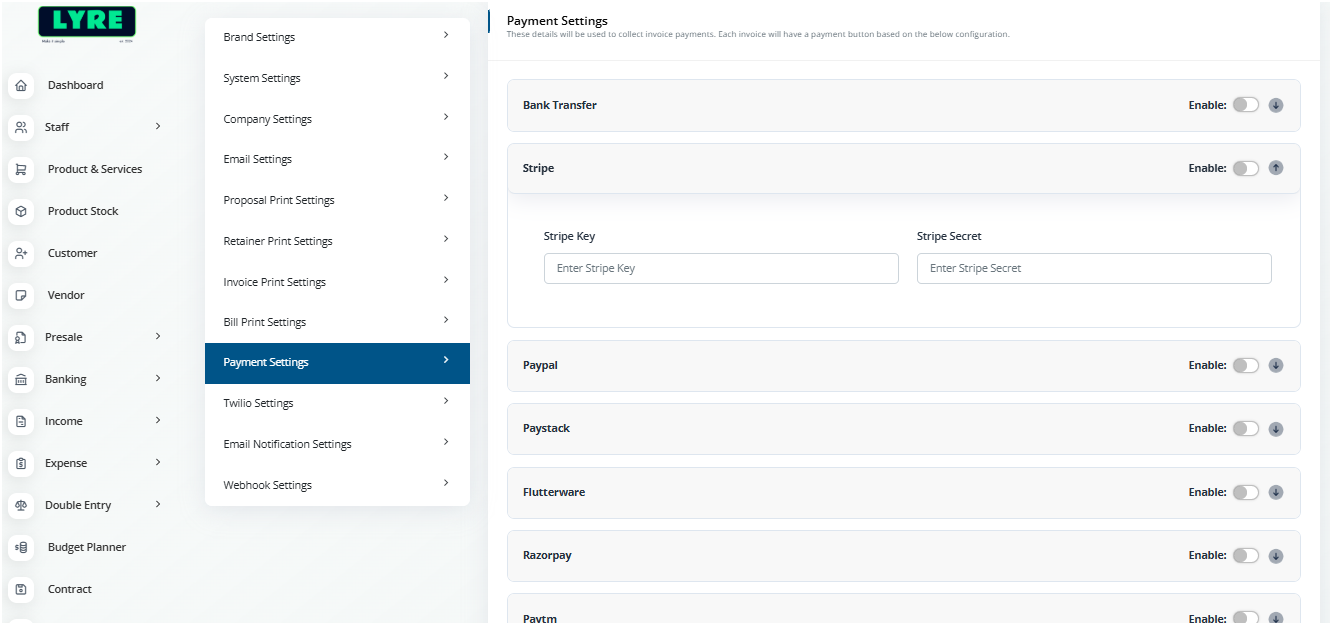The image size is (1332, 625).
Task: Enable the Bank Transfer toggle
Action: [x=1245, y=105]
